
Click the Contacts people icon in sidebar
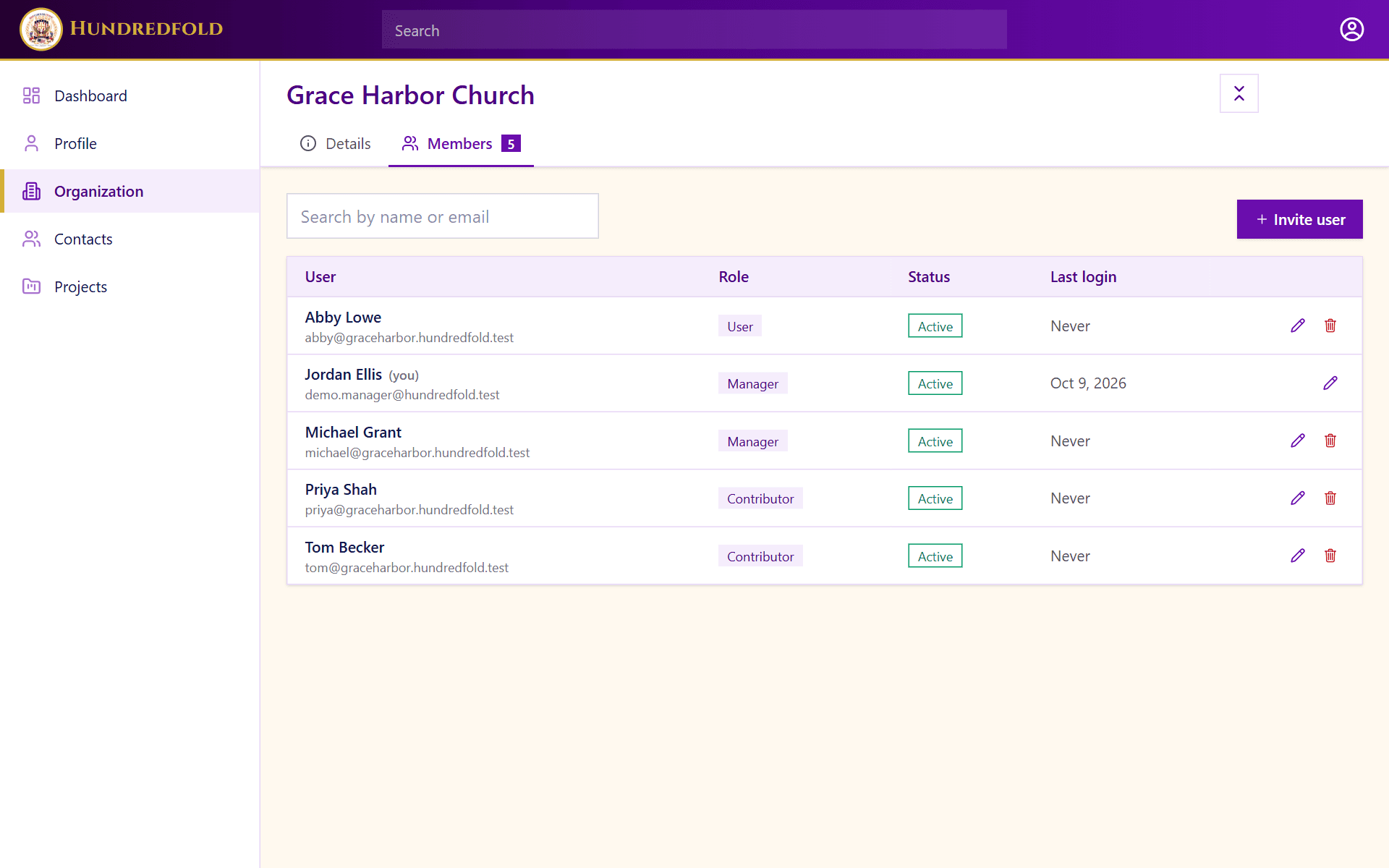pyautogui.click(x=31, y=239)
